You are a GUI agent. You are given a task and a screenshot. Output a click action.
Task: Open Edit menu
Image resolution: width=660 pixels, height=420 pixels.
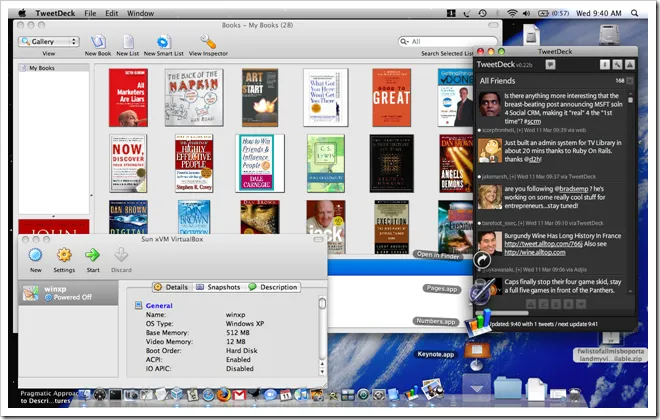[112, 13]
